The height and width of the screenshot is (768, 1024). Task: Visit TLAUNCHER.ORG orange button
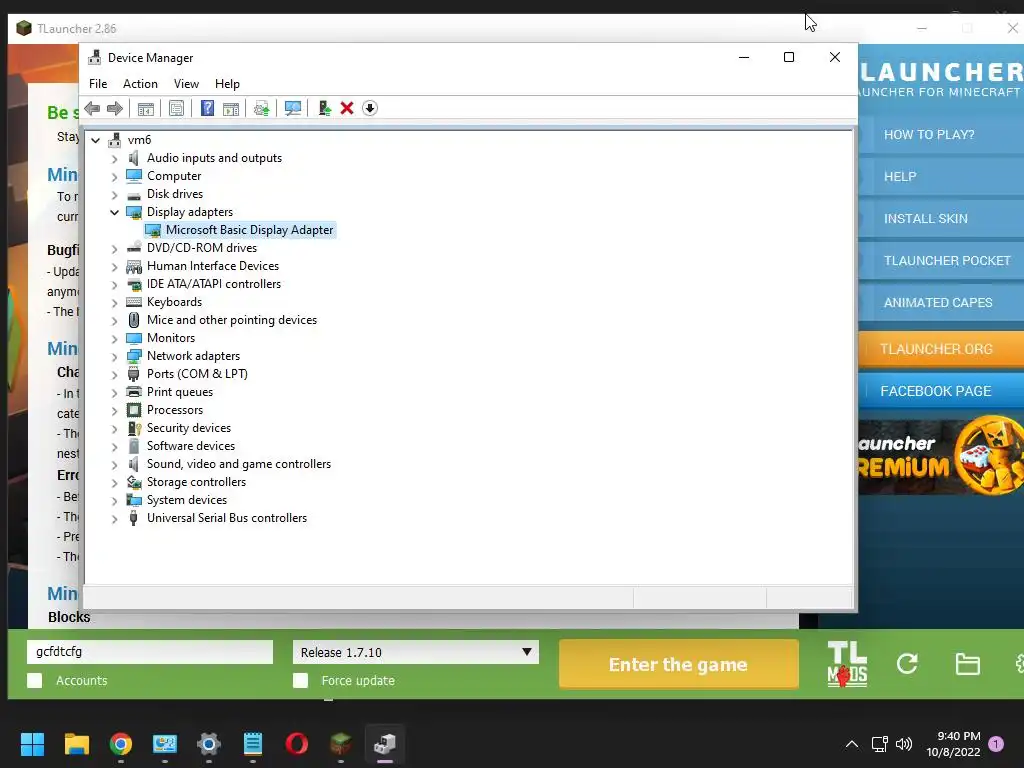tap(941, 349)
